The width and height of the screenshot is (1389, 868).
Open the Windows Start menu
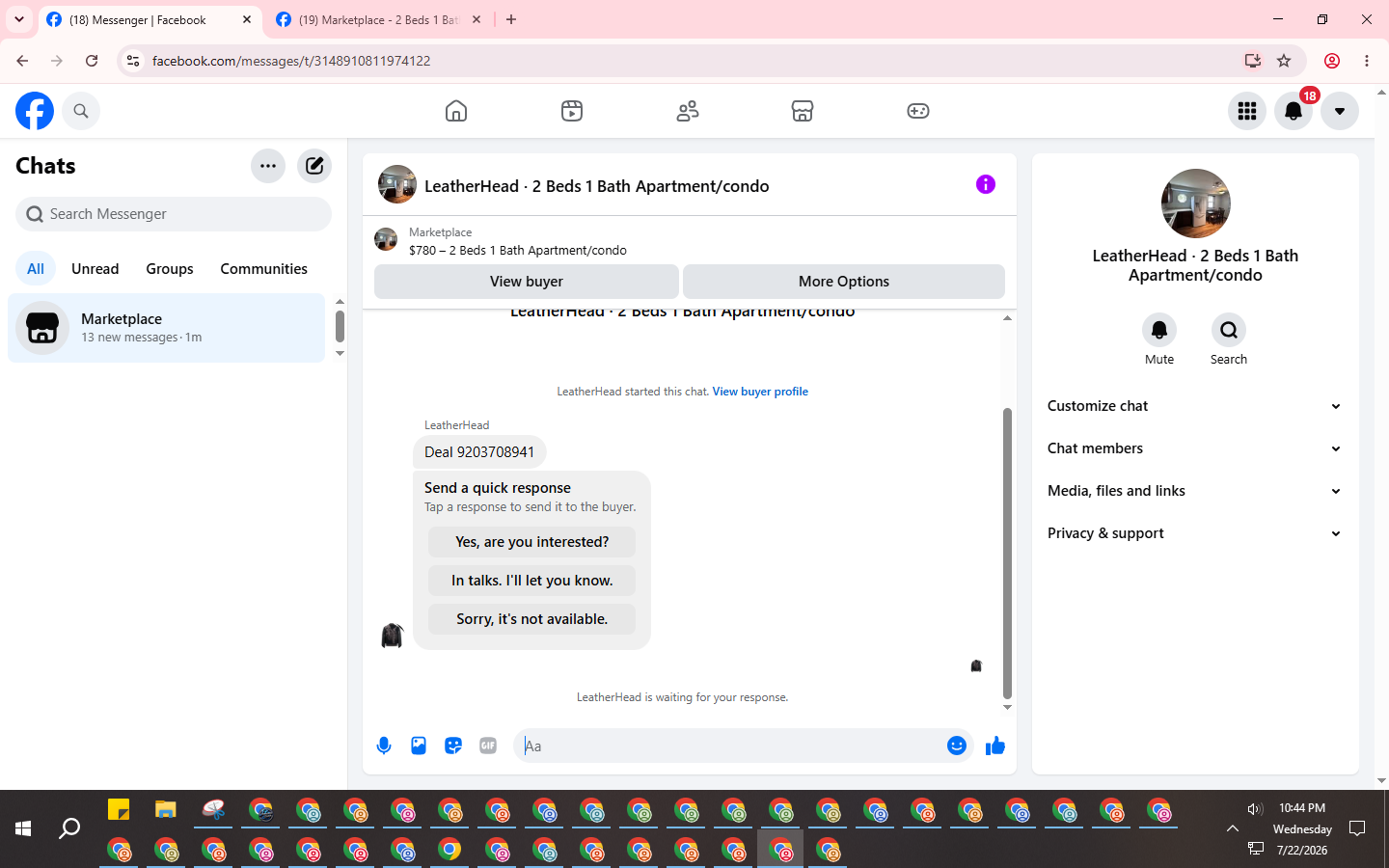(x=23, y=828)
